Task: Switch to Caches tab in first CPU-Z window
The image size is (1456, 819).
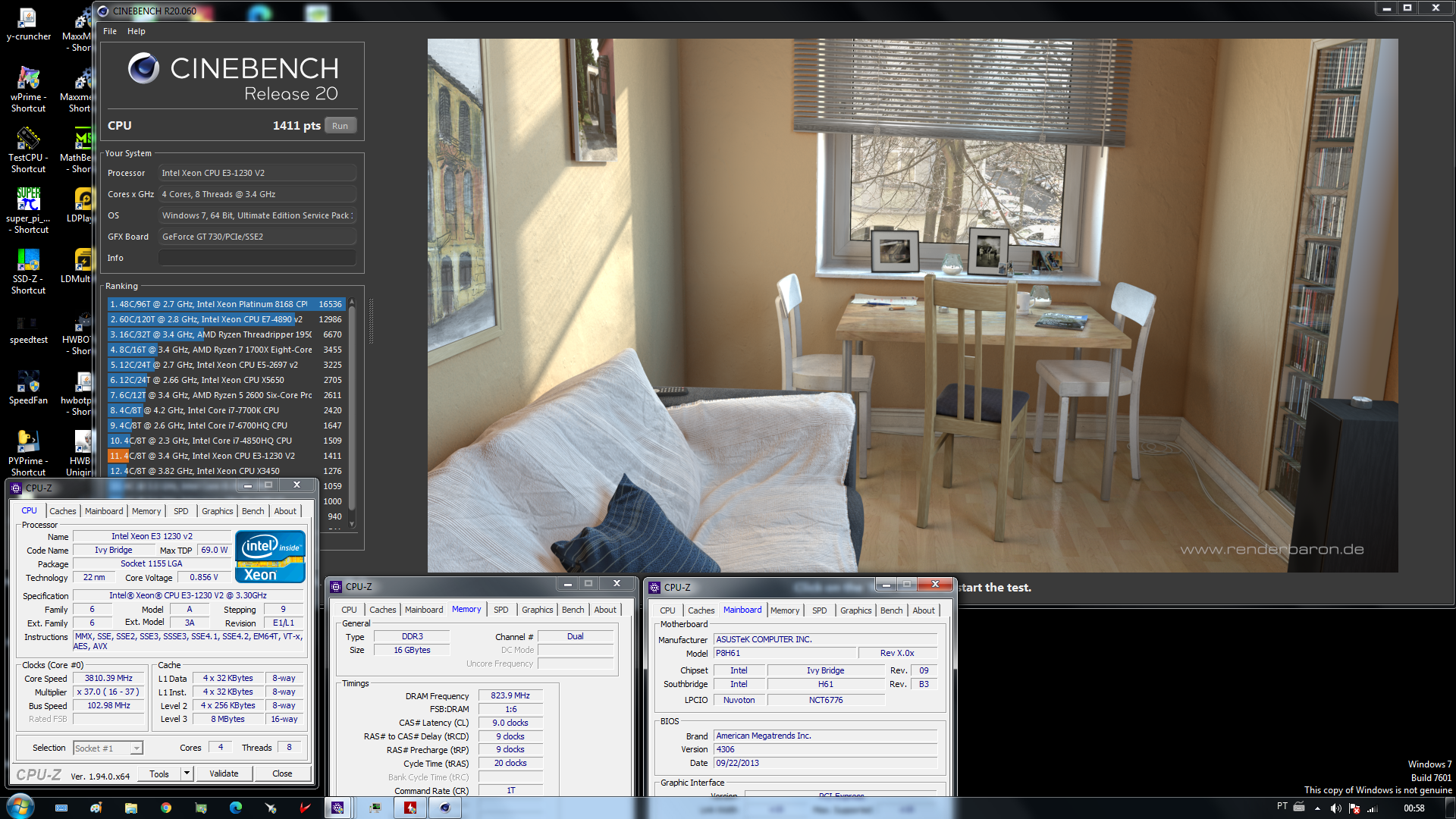Action: tap(63, 511)
